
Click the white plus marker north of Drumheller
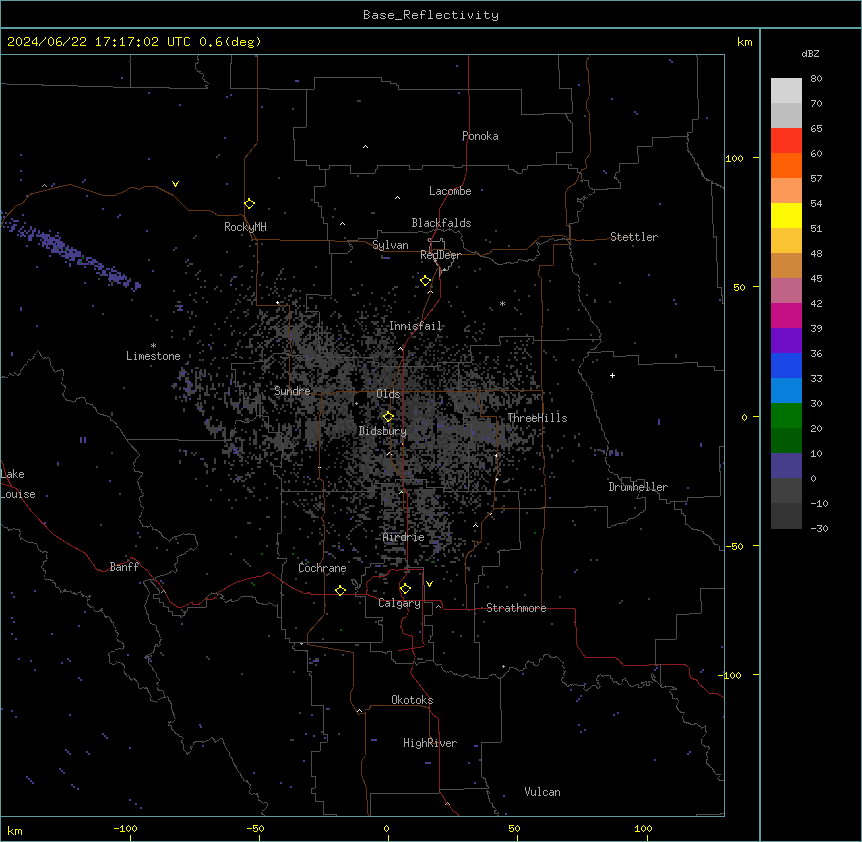(612, 375)
